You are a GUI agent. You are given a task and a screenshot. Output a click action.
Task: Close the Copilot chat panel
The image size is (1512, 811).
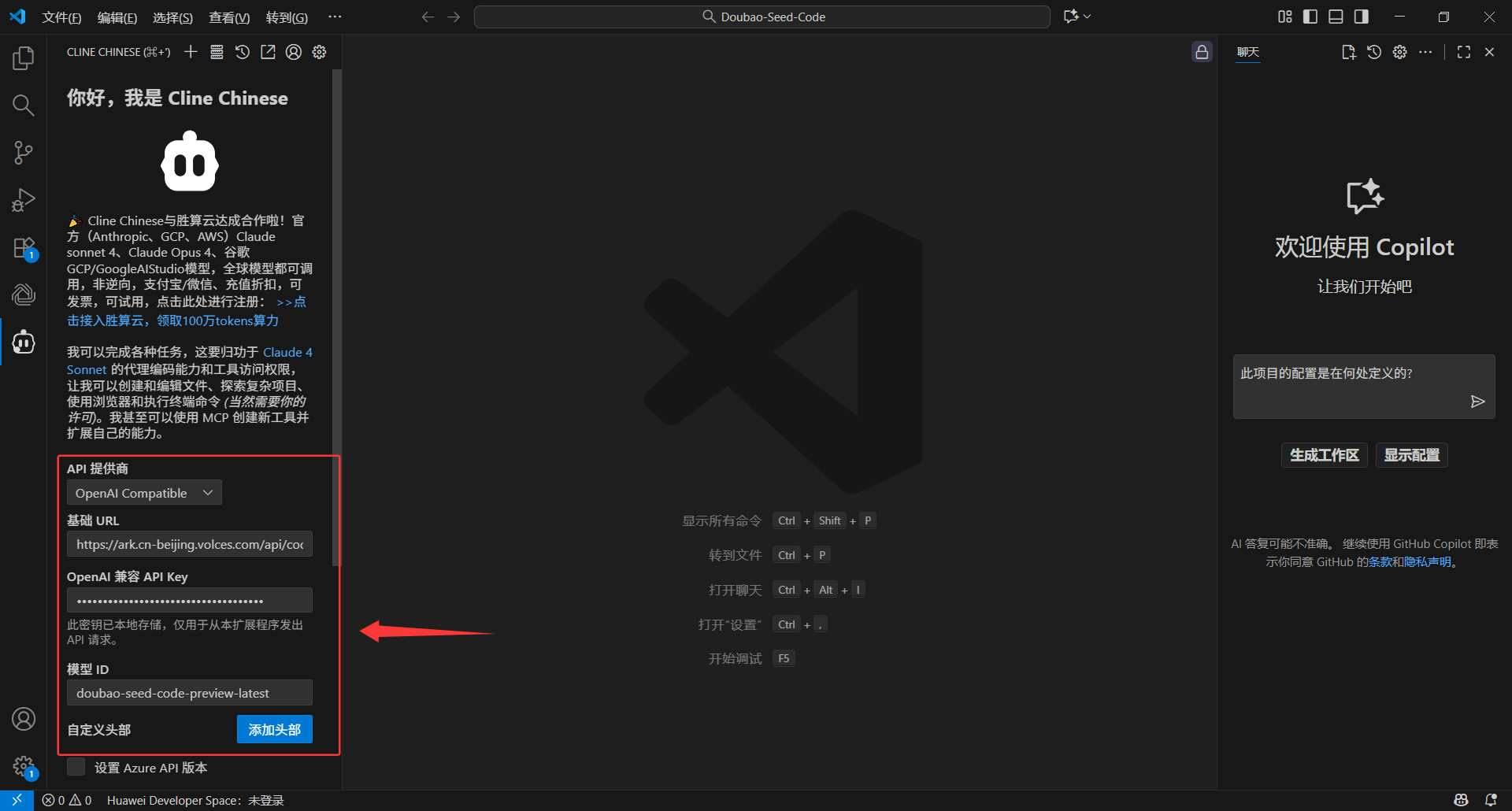(x=1489, y=52)
